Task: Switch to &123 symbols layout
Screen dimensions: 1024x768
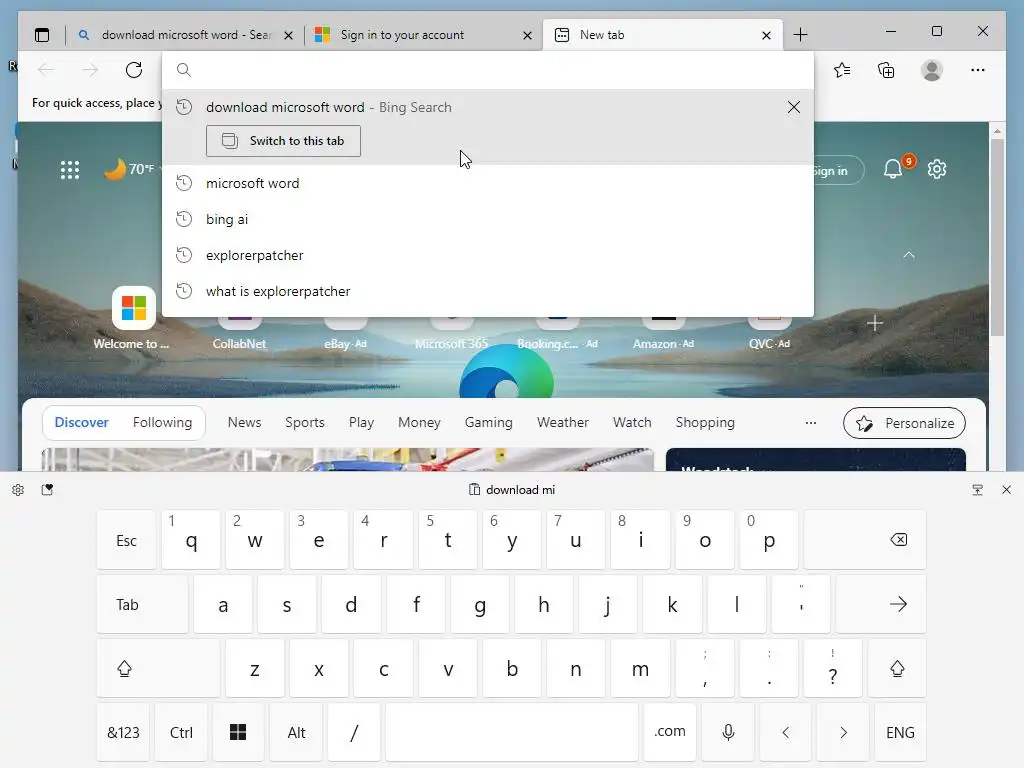Action: [123, 733]
